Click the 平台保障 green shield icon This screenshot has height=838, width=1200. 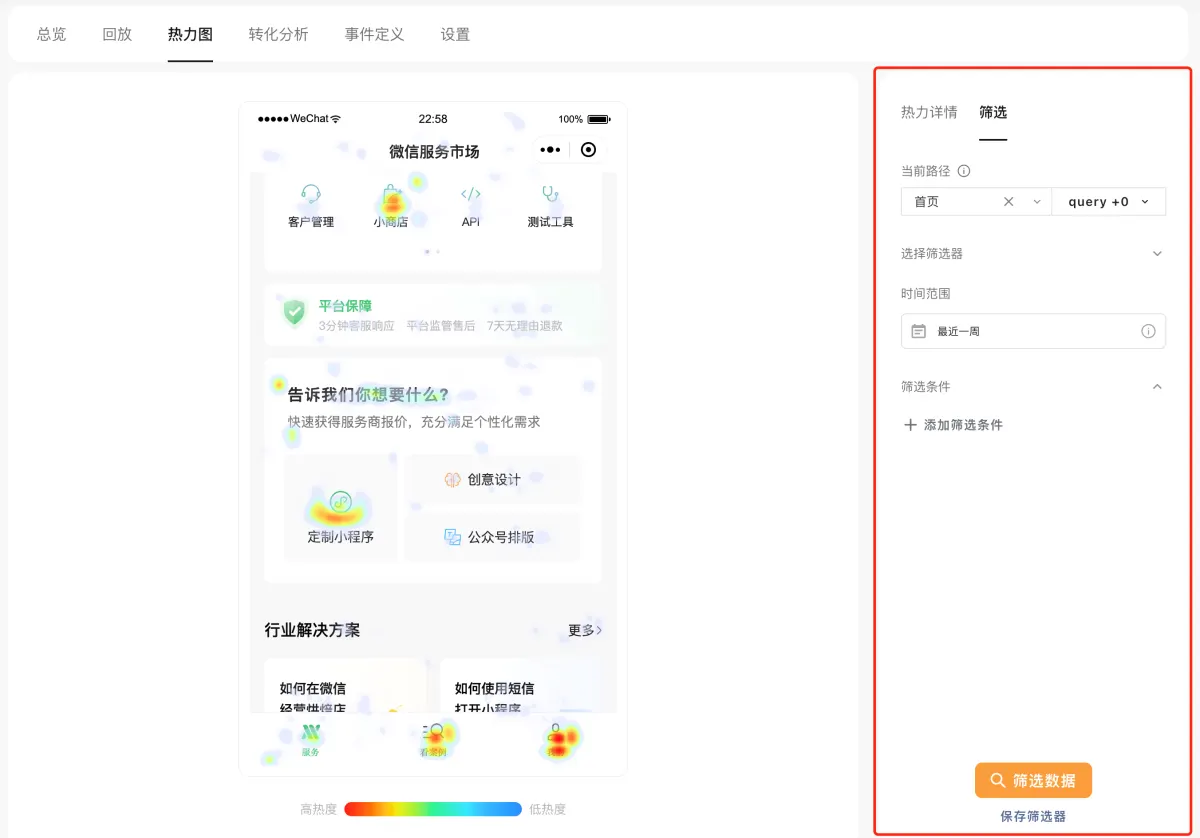[x=294, y=313]
